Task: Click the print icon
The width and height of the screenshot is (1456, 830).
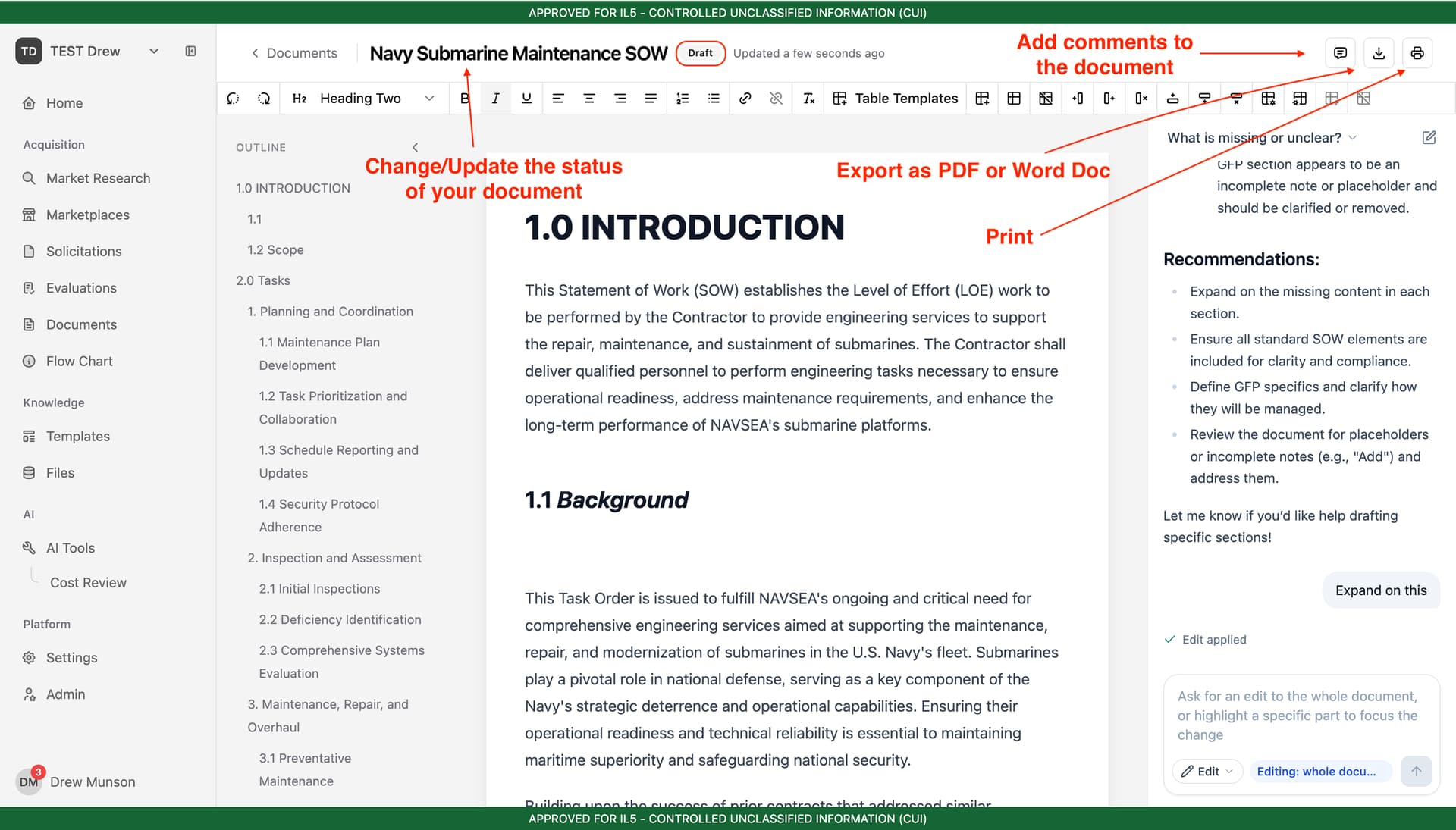Action: [1417, 53]
